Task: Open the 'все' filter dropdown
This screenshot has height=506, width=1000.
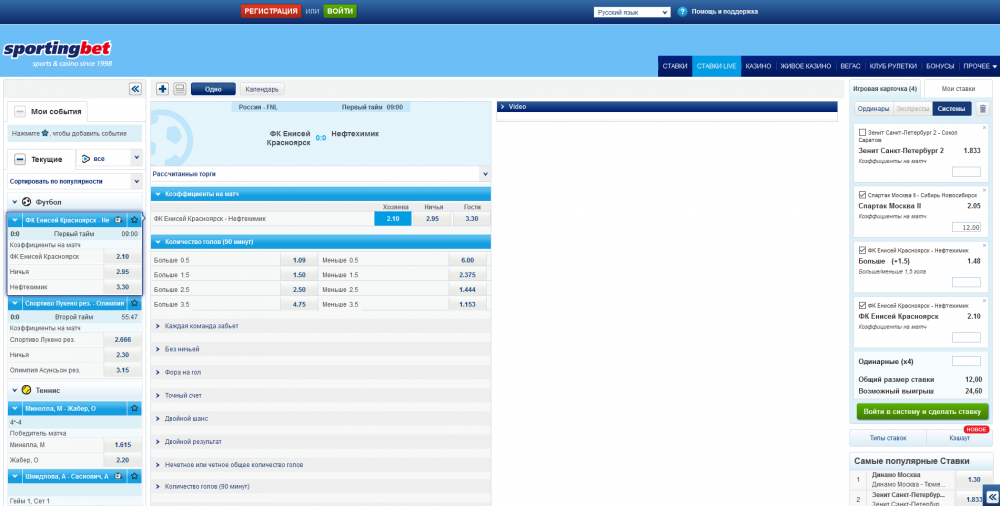Action: [110, 158]
